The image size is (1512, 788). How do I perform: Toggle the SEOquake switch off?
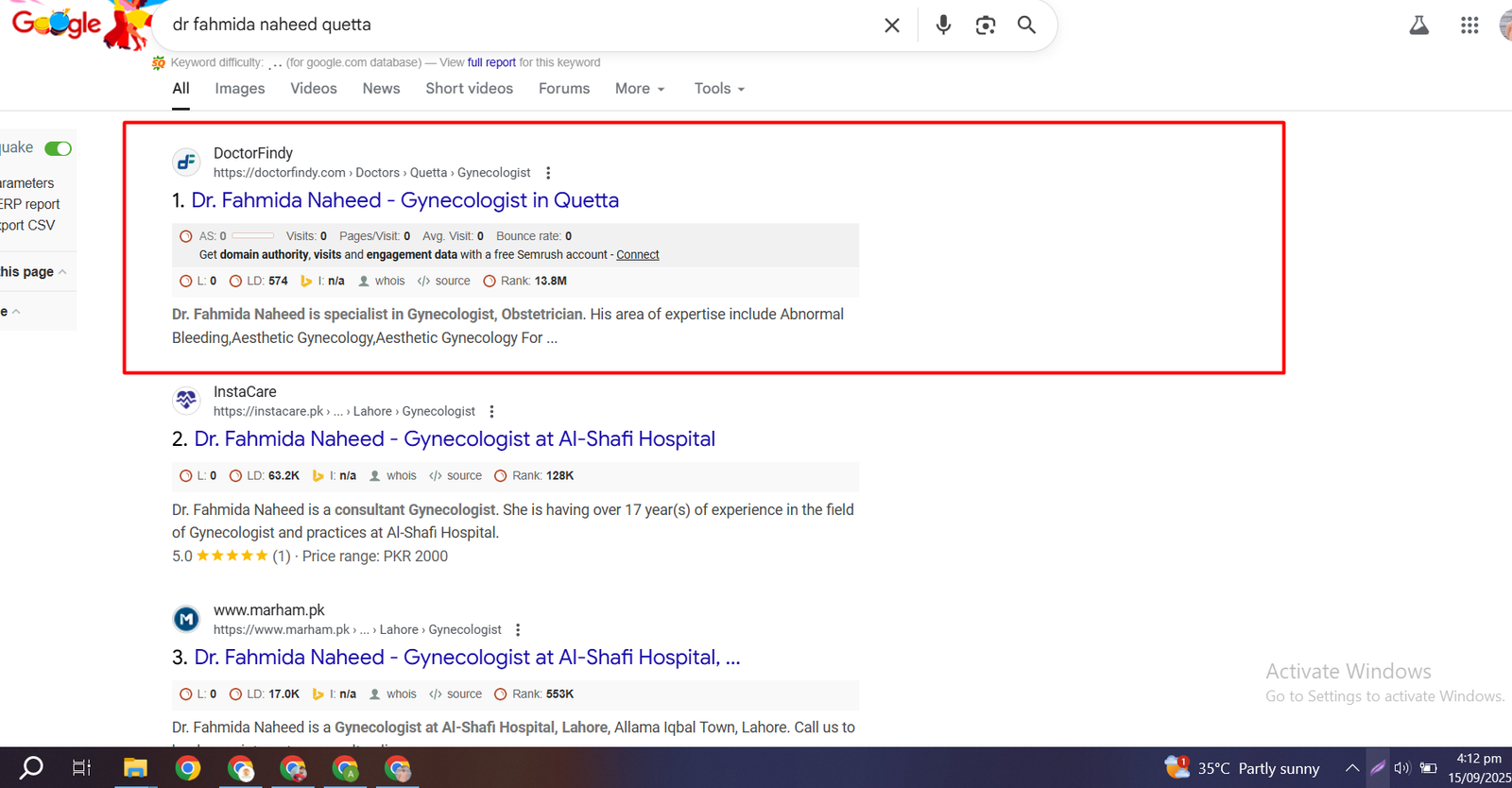[59, 148]
